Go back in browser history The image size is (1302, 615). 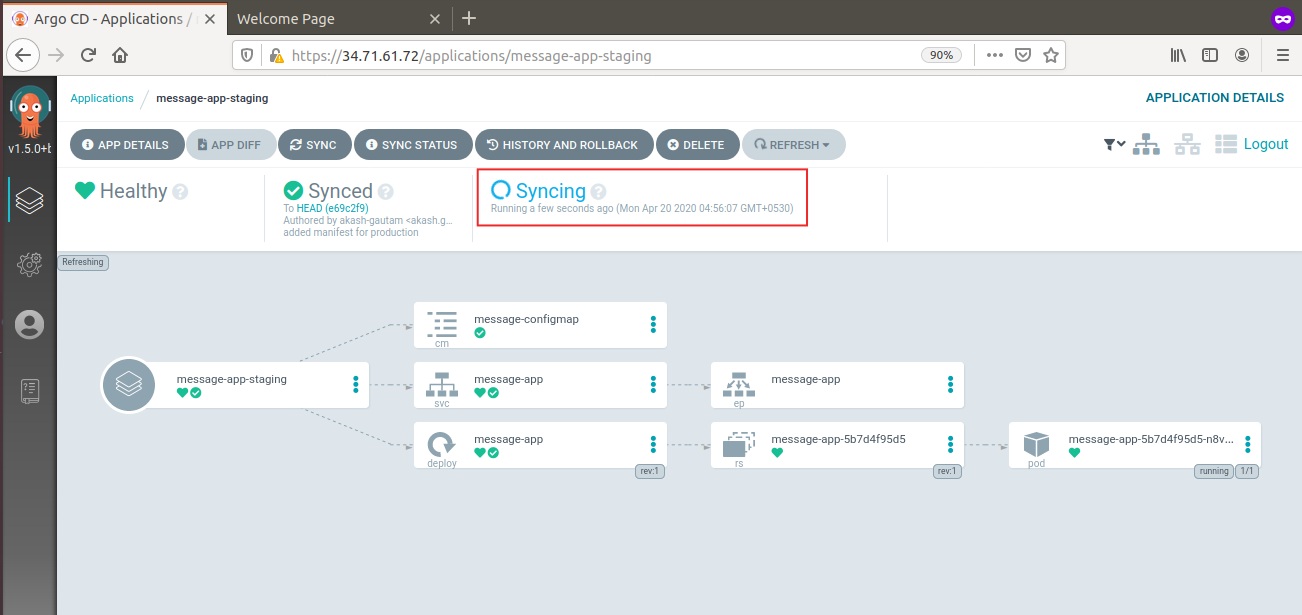click(x=24, y=55)
